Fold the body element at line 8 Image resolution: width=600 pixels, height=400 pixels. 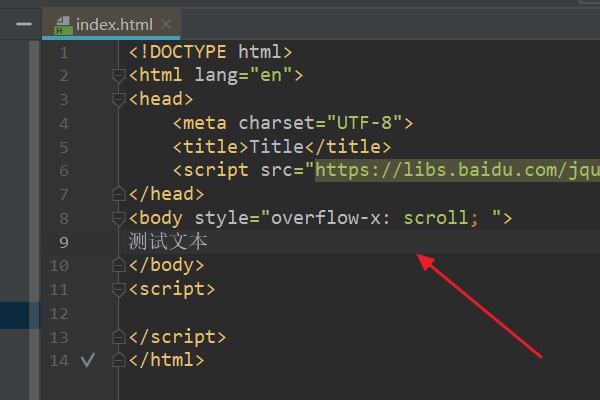(119, 218)
